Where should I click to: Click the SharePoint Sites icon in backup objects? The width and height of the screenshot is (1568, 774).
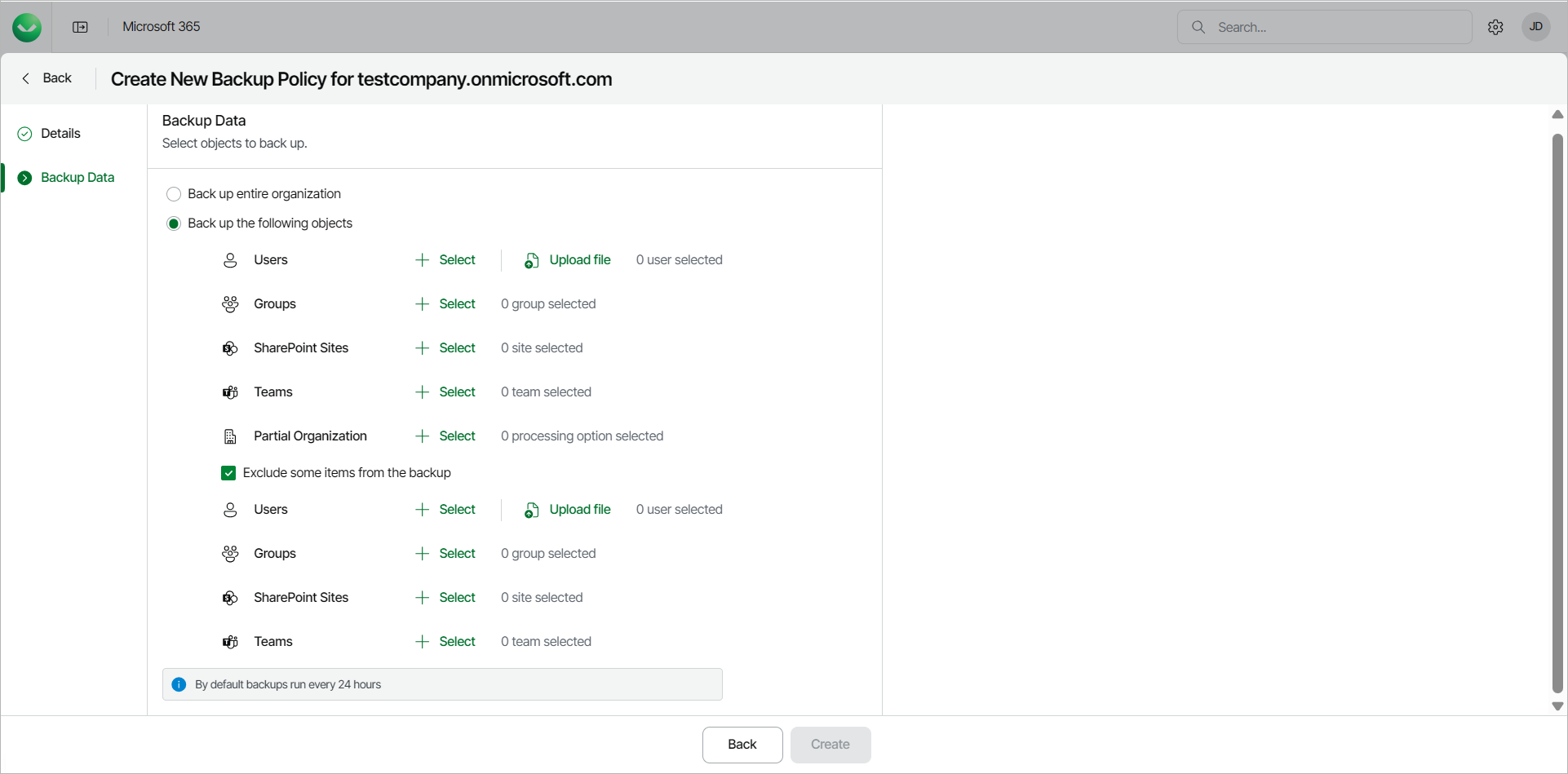click(x=230, y=348)
